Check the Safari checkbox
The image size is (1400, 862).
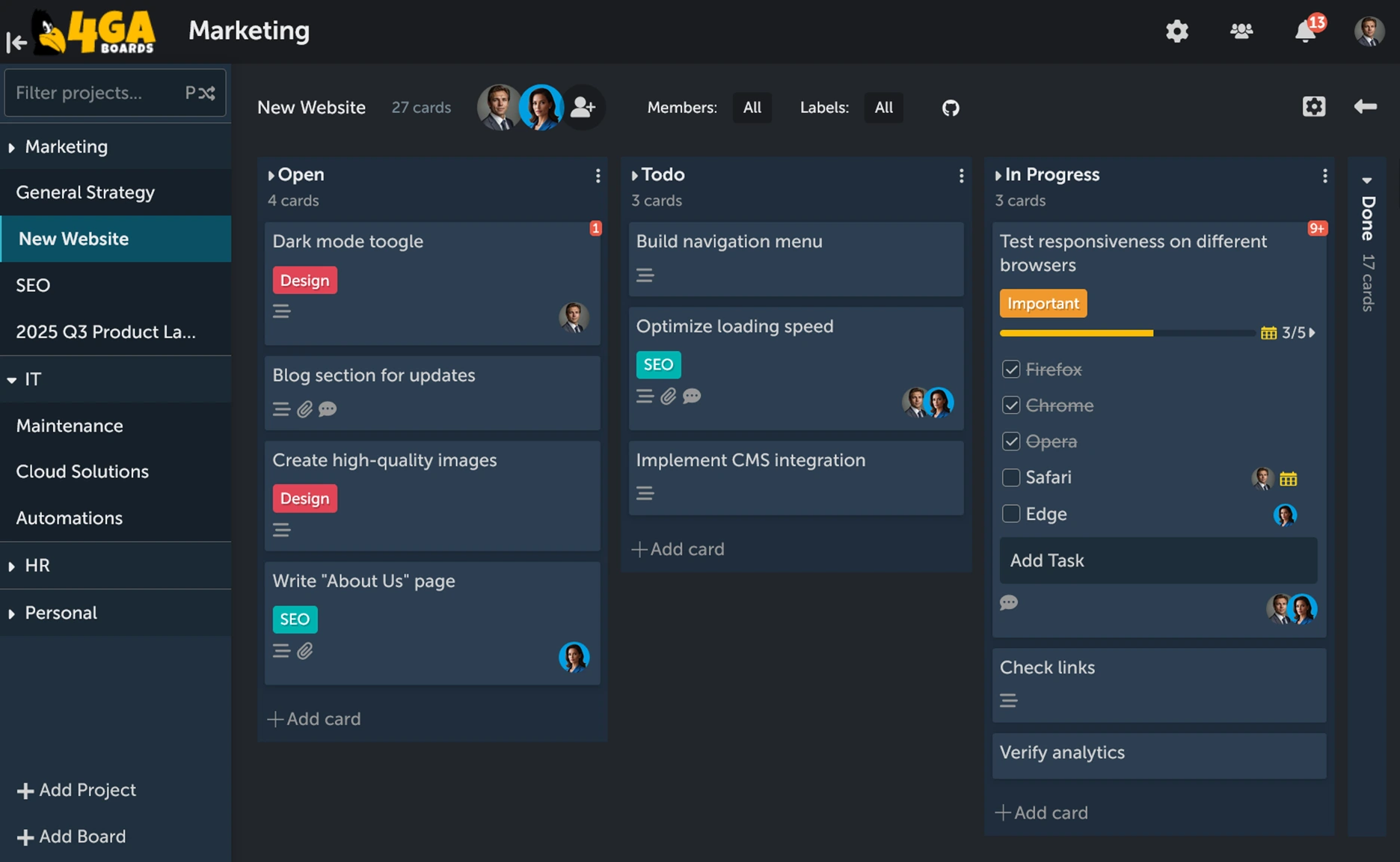(x=1011, y=477)
